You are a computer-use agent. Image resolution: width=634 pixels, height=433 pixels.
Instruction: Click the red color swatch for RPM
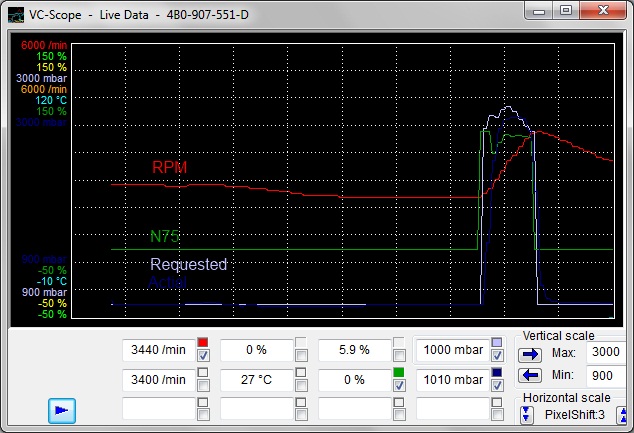pyautogui.click(x=203, y=342)
